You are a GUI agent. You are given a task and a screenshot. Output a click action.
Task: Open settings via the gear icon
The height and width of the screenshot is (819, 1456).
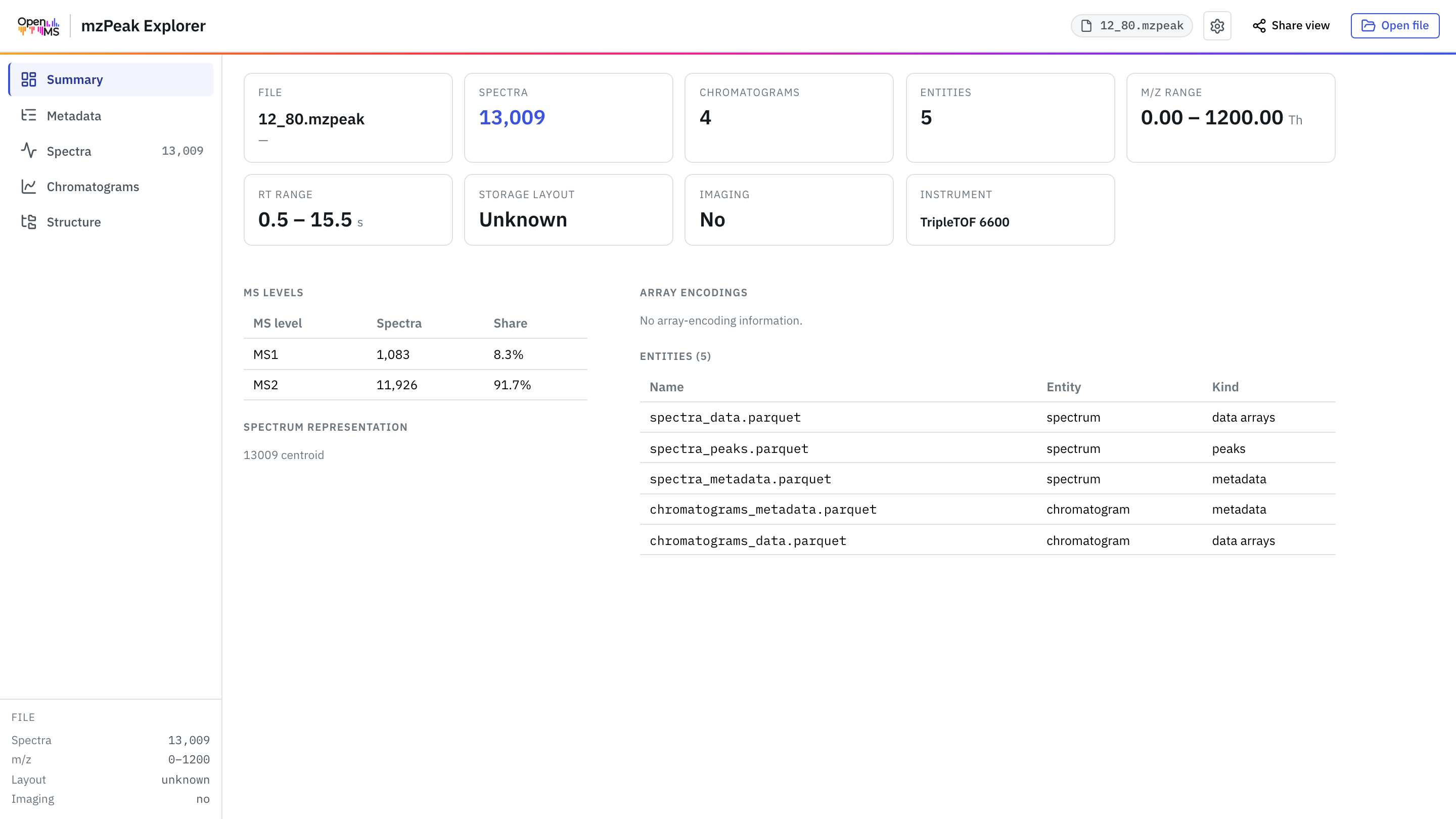click(x=1217, y=26)
